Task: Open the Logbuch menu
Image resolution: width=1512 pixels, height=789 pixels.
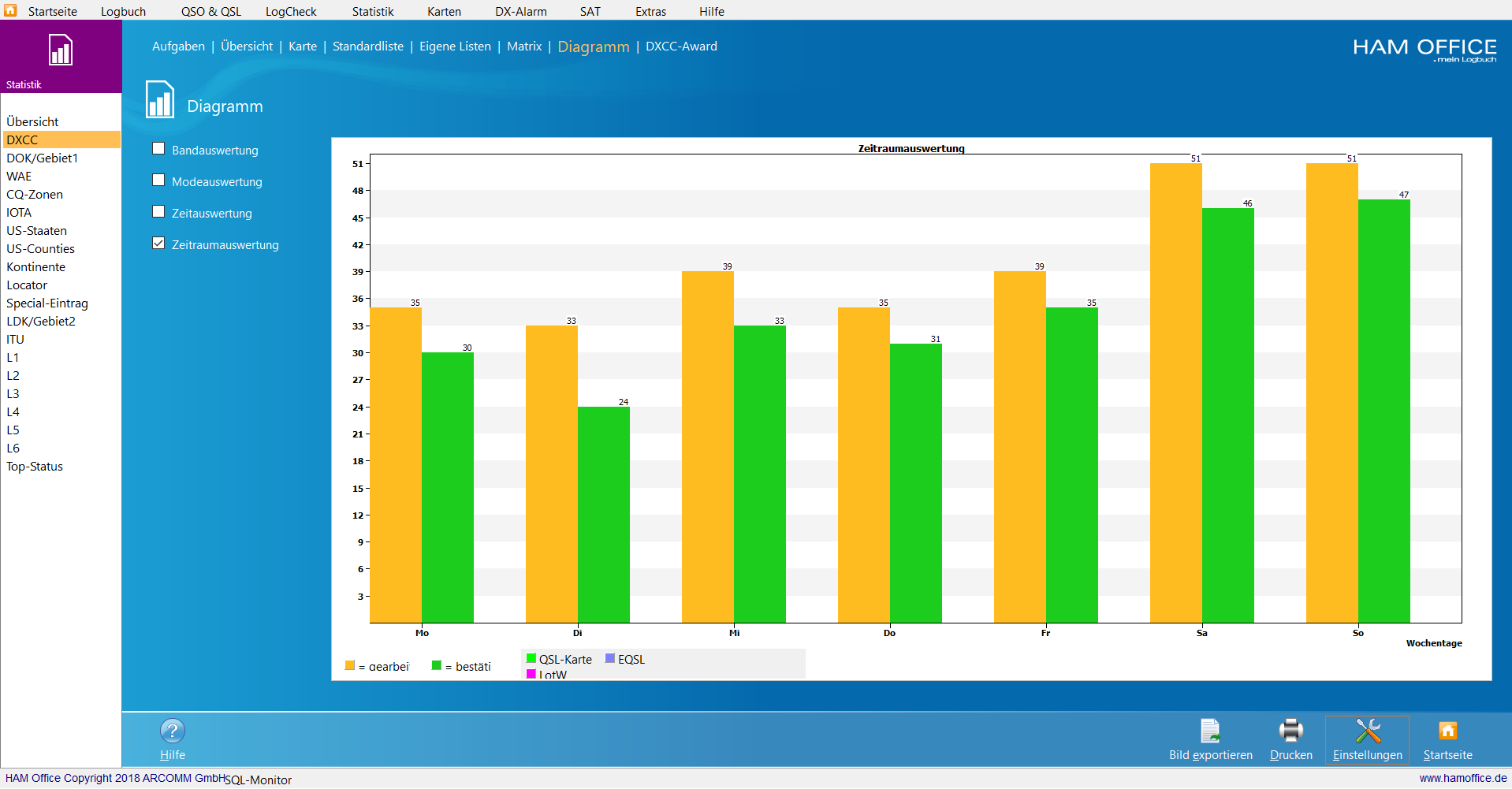Action: tap(123, 12)
